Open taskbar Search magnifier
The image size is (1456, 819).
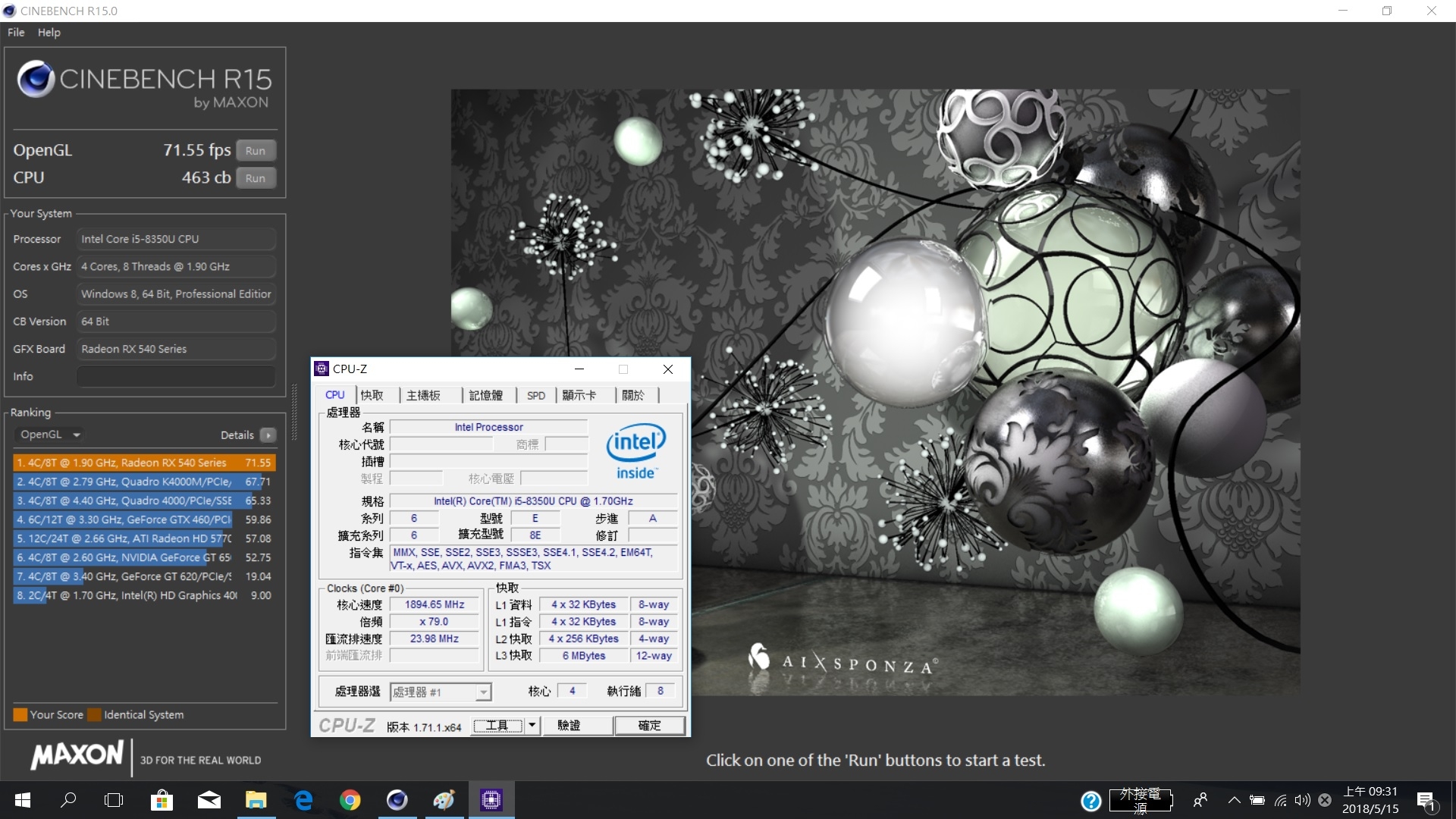point(68,800)
